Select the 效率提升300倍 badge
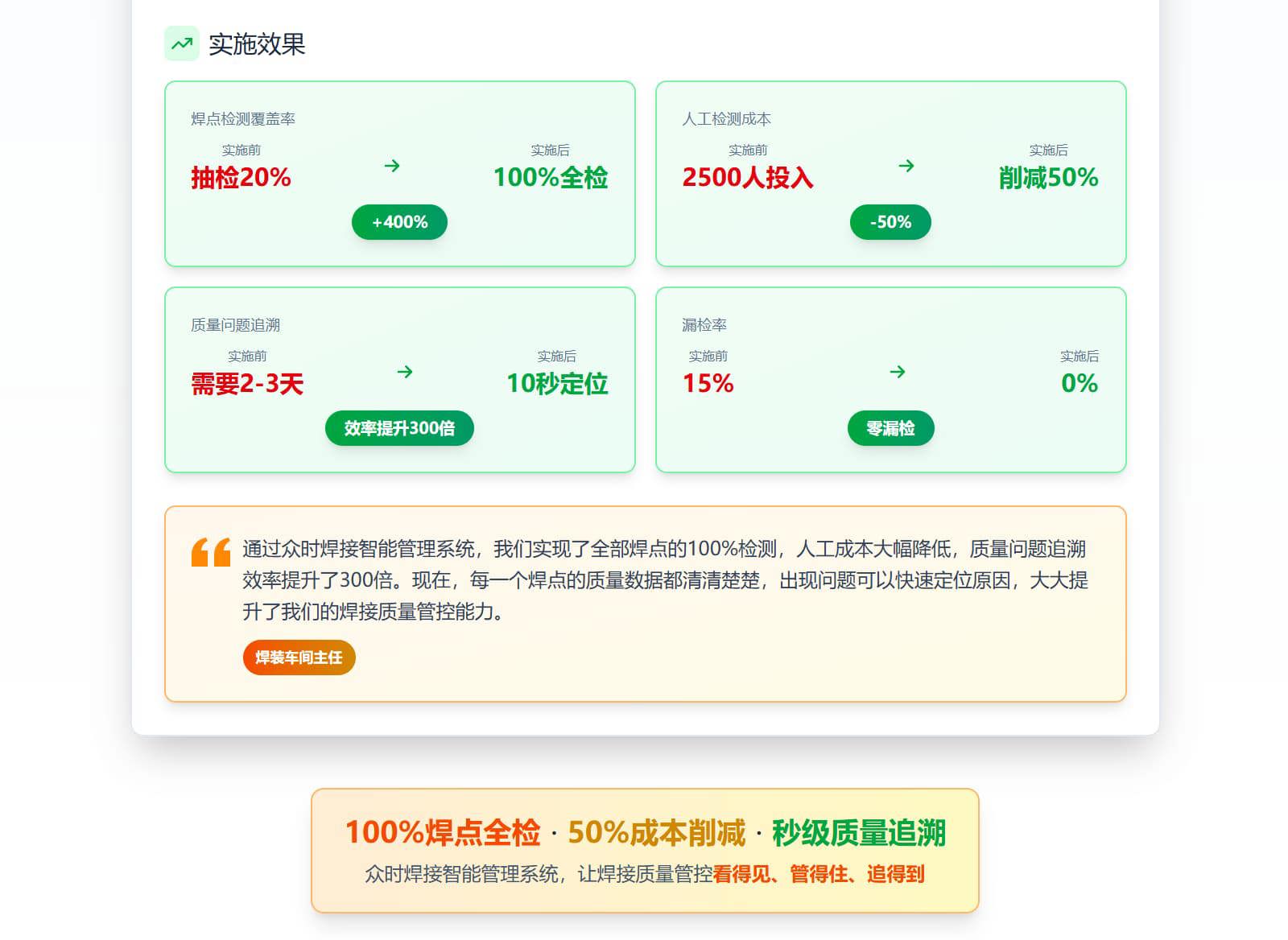The image size is (1288, 940). point(399,428)
